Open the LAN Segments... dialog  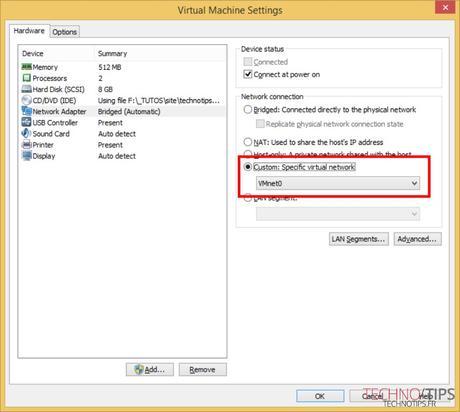point(359,239)
